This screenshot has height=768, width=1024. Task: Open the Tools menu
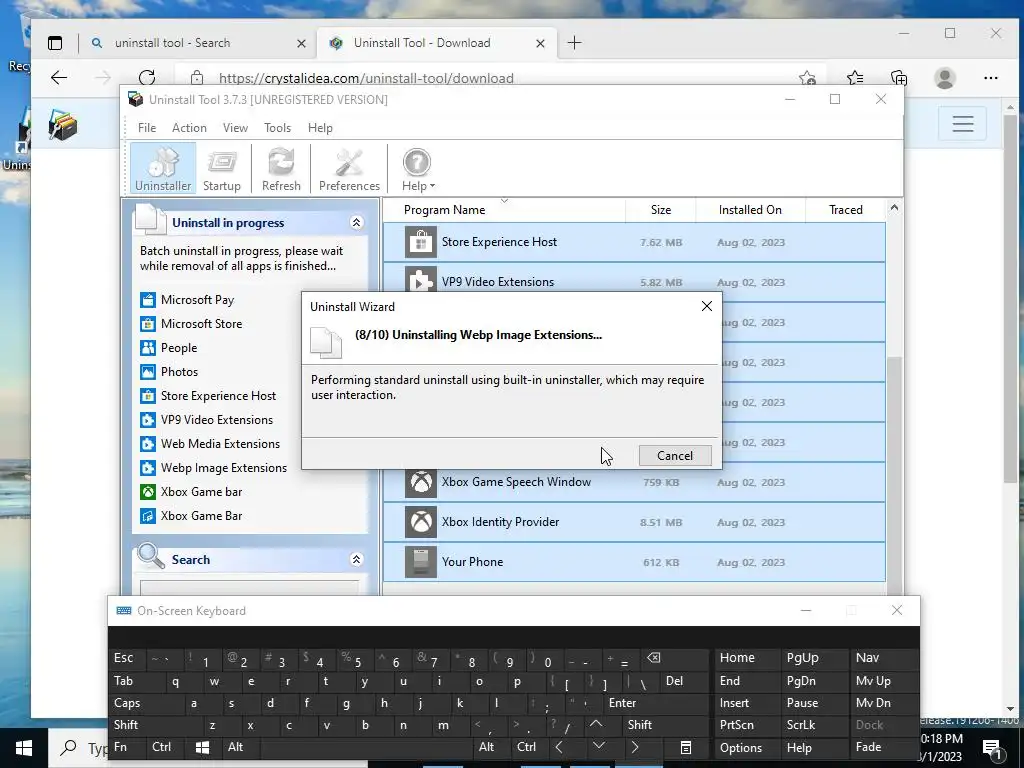tap(278, 128)
